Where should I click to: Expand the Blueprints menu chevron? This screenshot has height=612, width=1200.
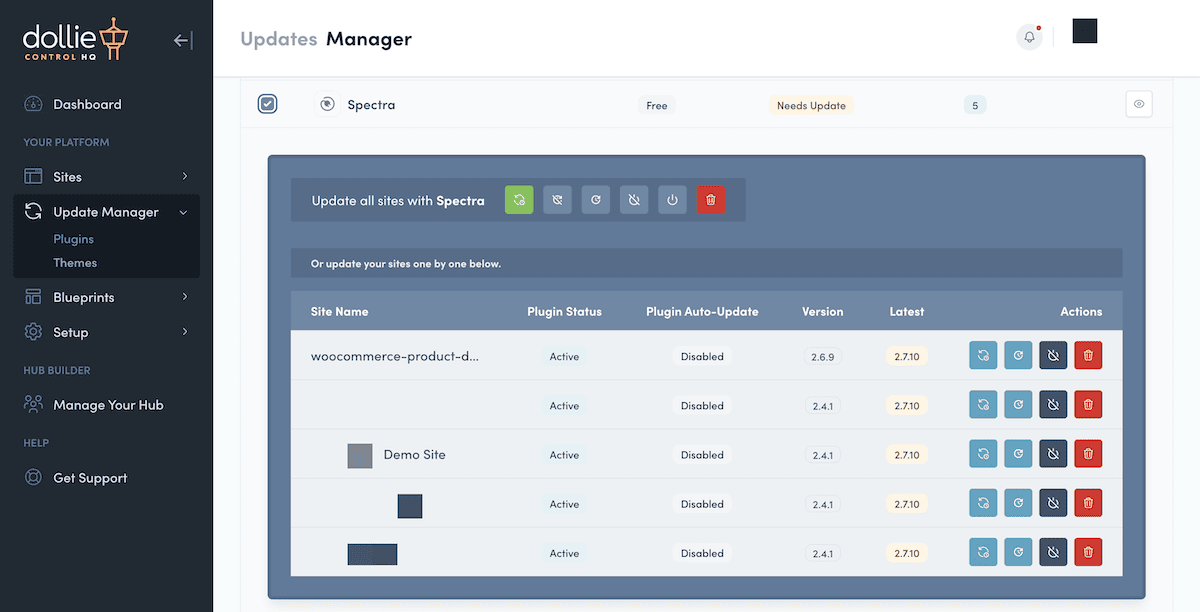(x=185, y=297)
